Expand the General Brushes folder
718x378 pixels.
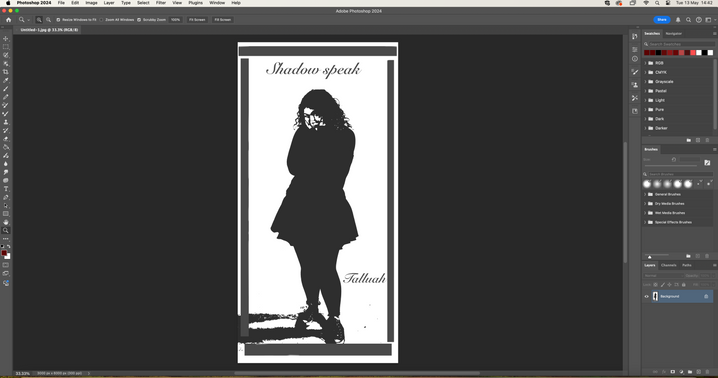pyautogui.click(x=646, y=194)
